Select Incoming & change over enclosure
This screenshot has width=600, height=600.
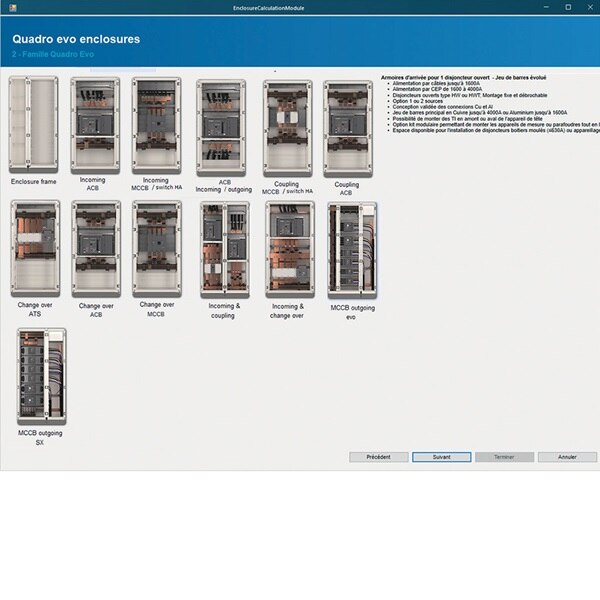point(290,250)
